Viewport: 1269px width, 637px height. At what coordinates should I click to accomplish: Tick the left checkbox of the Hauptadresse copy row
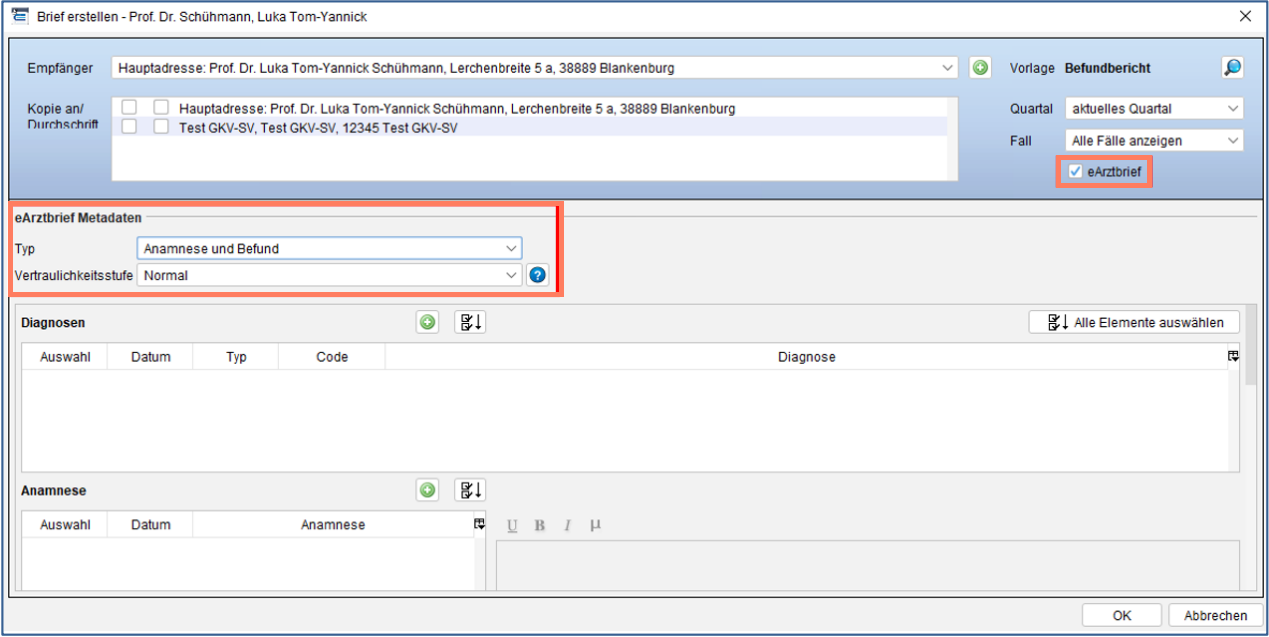(x=129, y=108)
